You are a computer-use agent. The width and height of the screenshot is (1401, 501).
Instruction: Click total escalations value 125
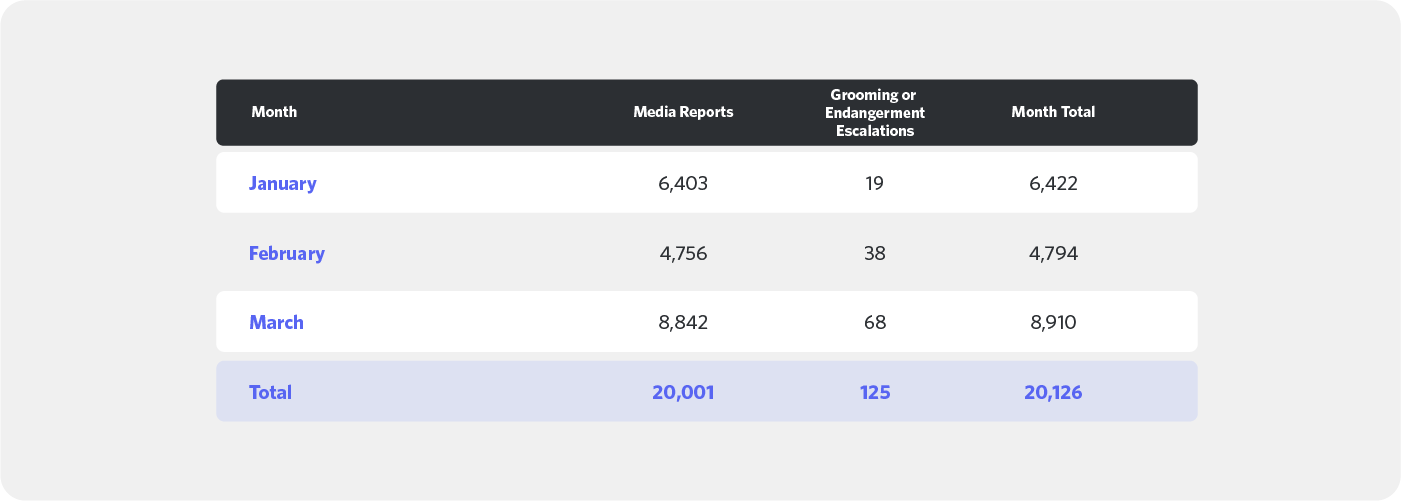click(875, 392)
